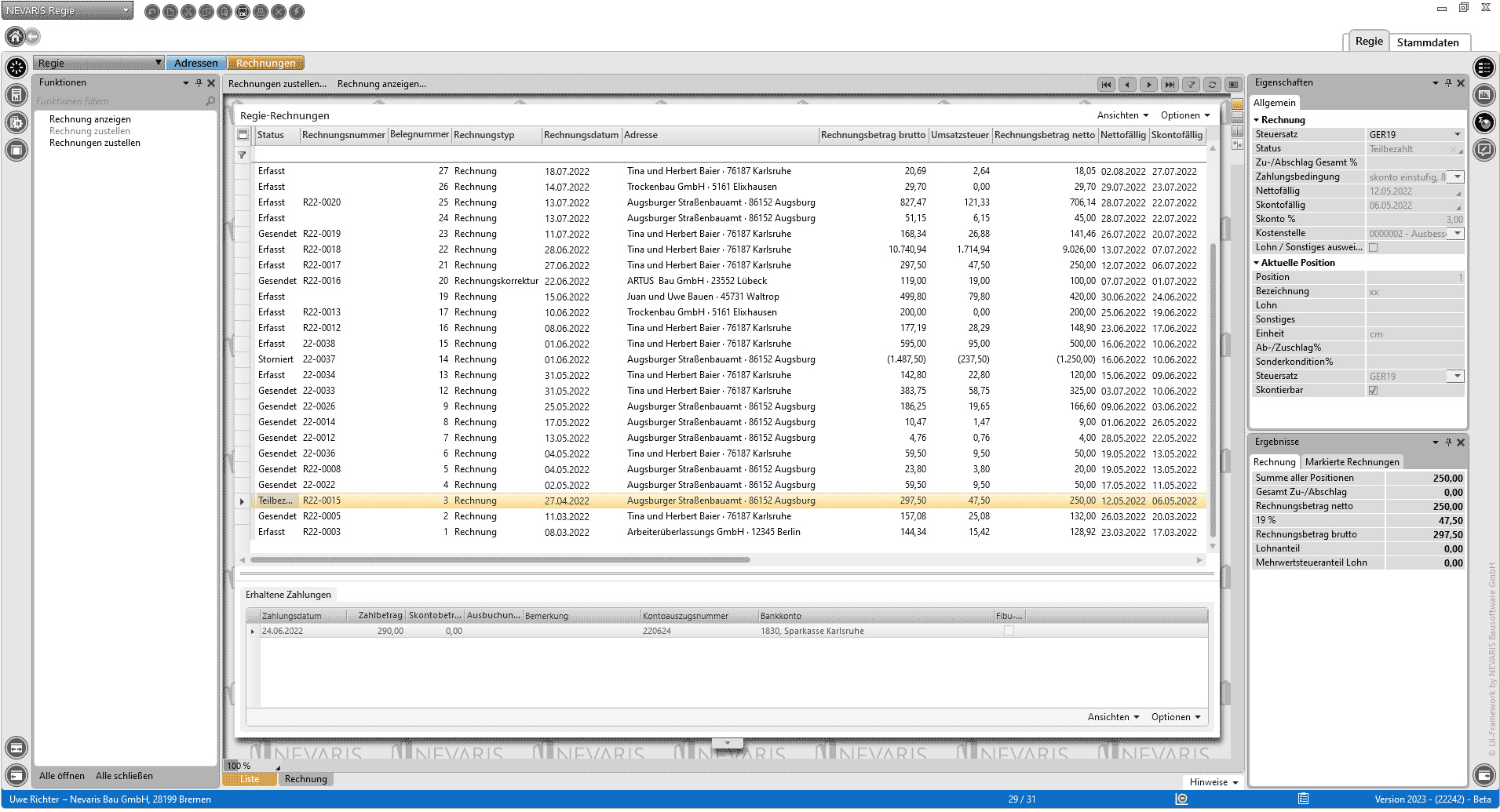Click the Print icon in top toolbar
The height and width of the screenshot is (812, 1500).
tap(261, 12)
